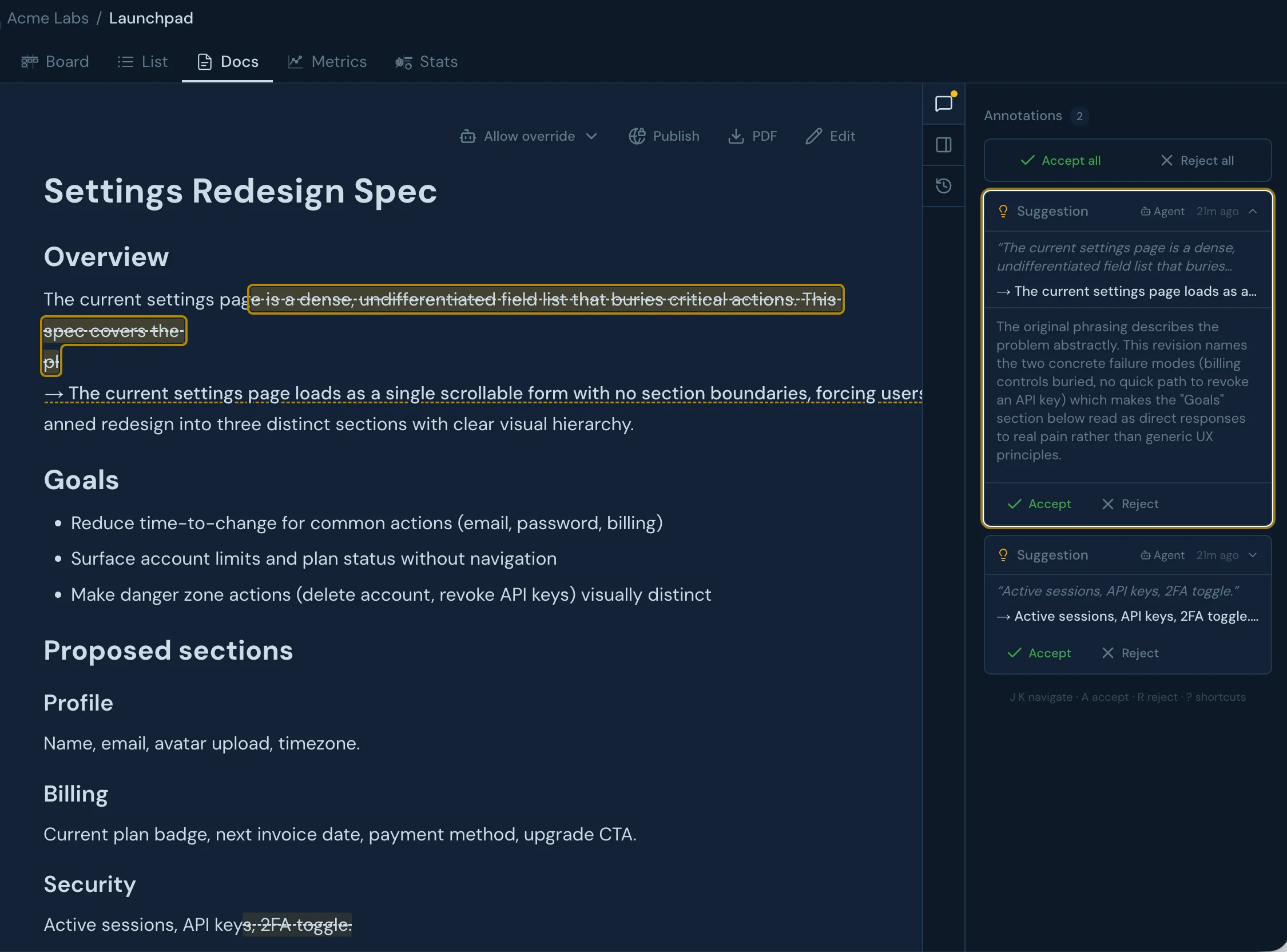Click the Publish button
The height and width of the screenshot is (952, 1287).
coord(664,136)
